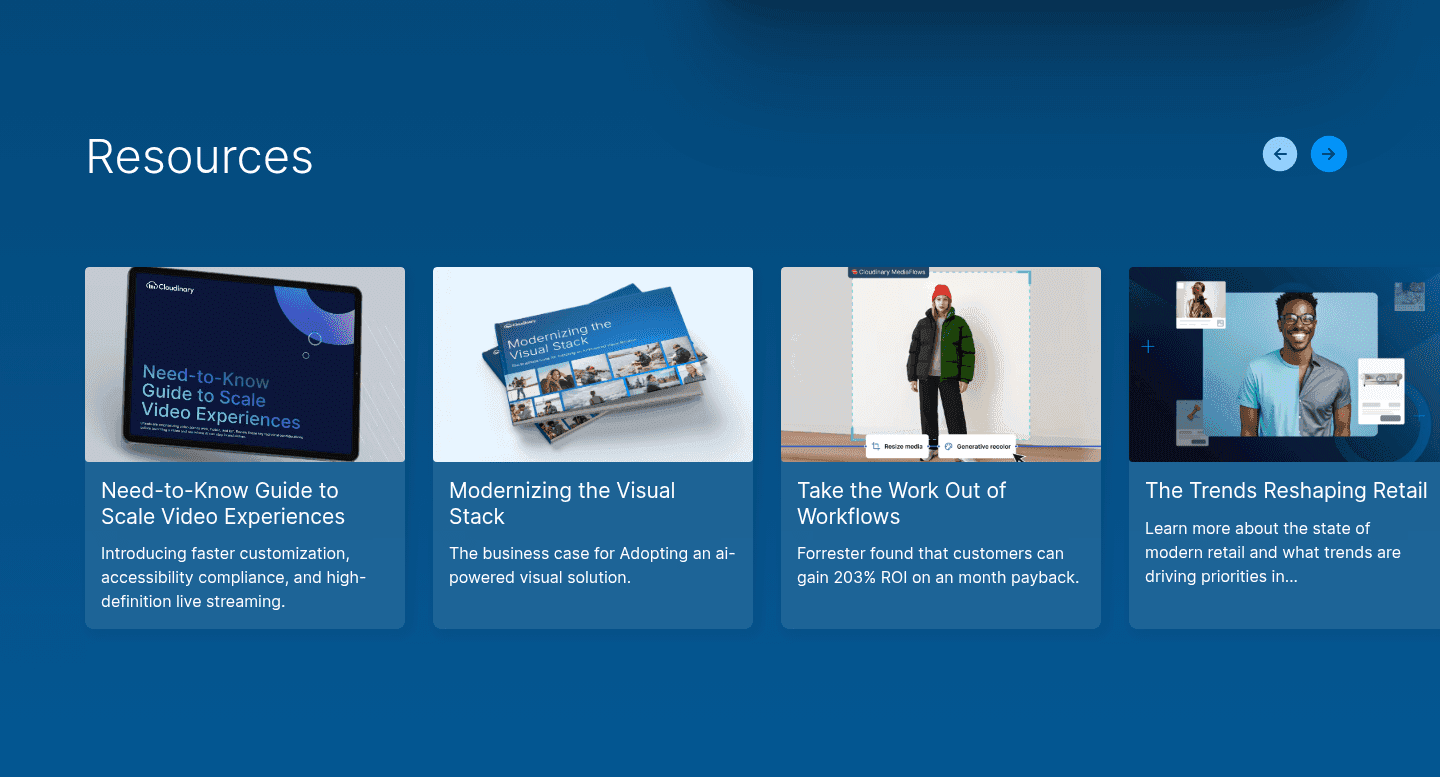Click the Forrester 203% ROI description text
The image size is (1440, 777).
[938, 565]
